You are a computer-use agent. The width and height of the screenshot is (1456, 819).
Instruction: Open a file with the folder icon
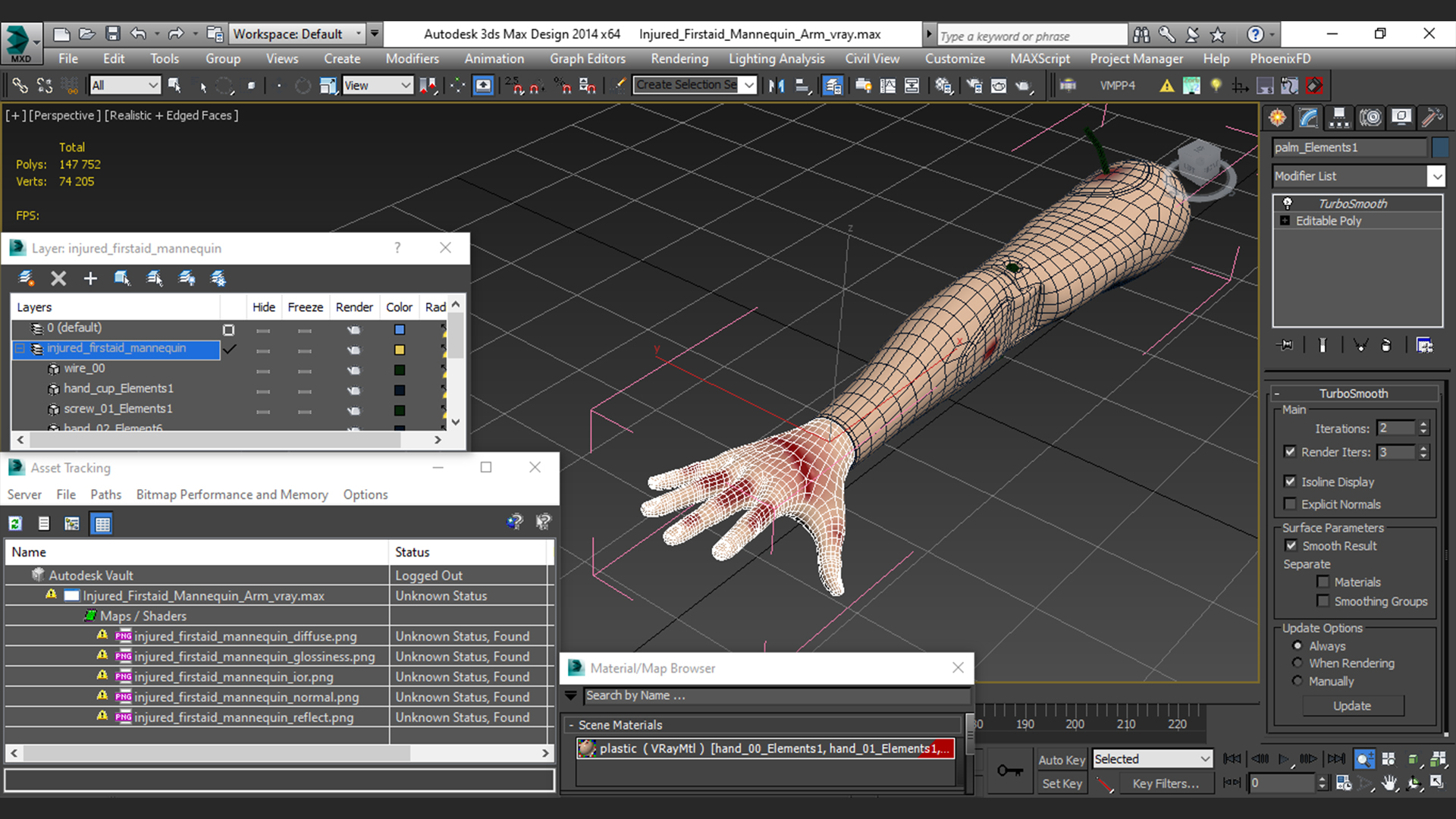coord(87,34)
